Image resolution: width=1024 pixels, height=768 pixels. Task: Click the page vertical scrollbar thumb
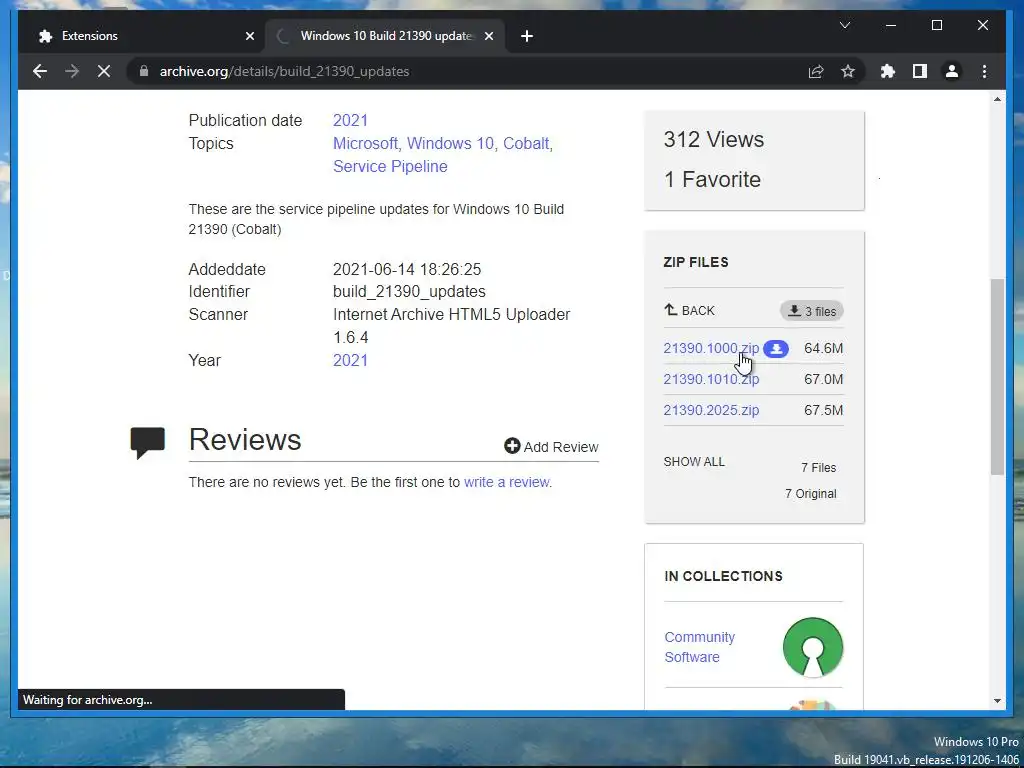click(x=997, y=377)
